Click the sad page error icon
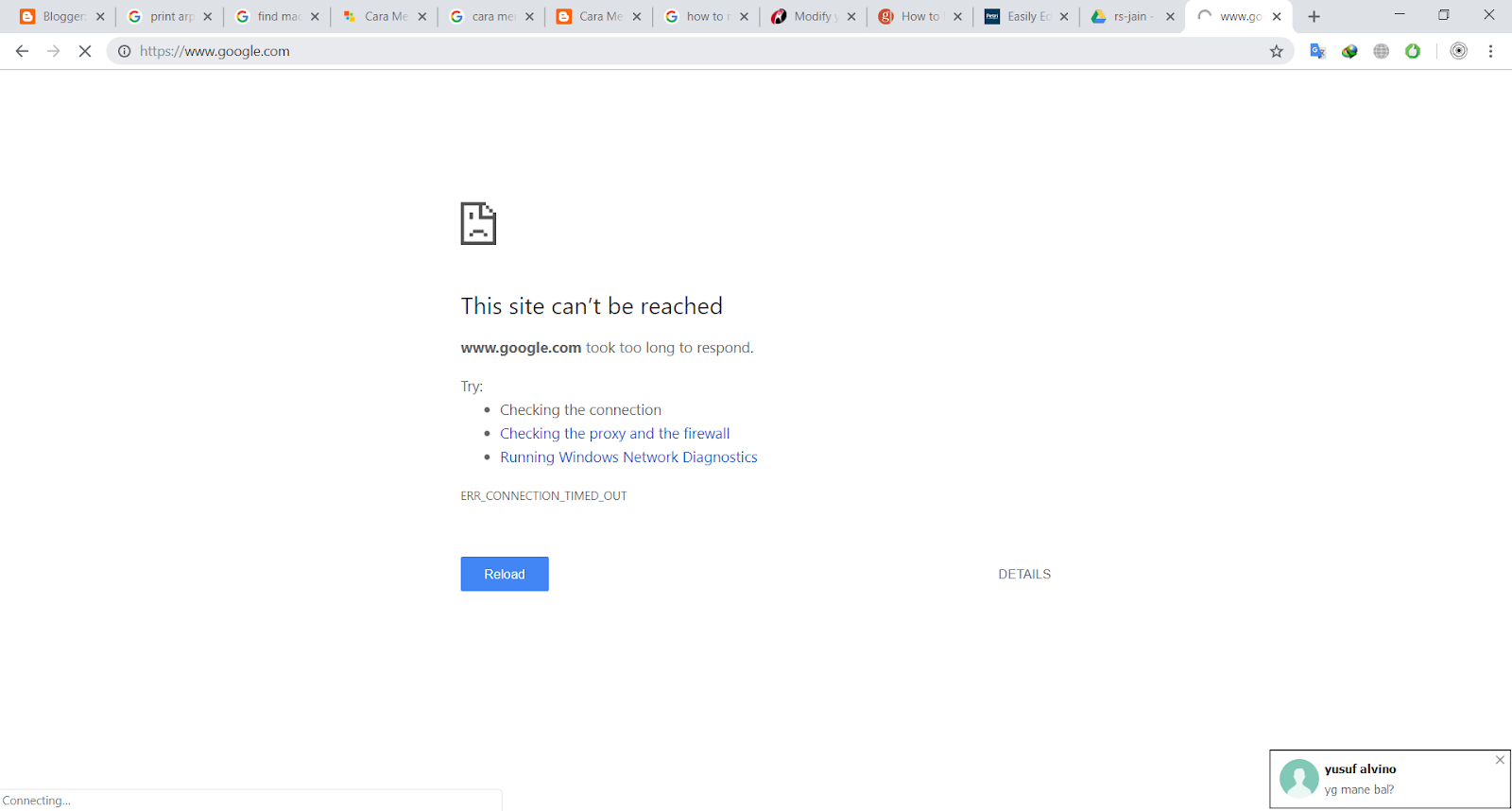This screenshot has height=811, width=1512. click(478, 223)
